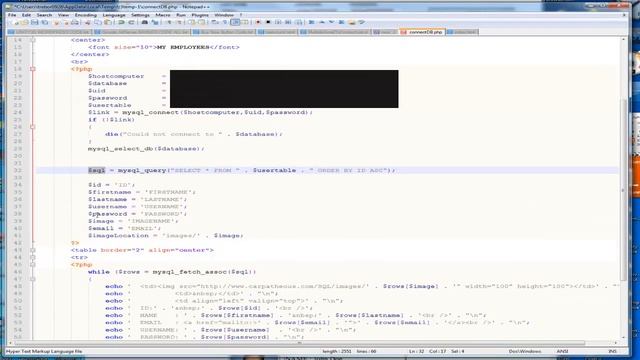Toggle the Show All Characters toolbar button

point(225,22)
